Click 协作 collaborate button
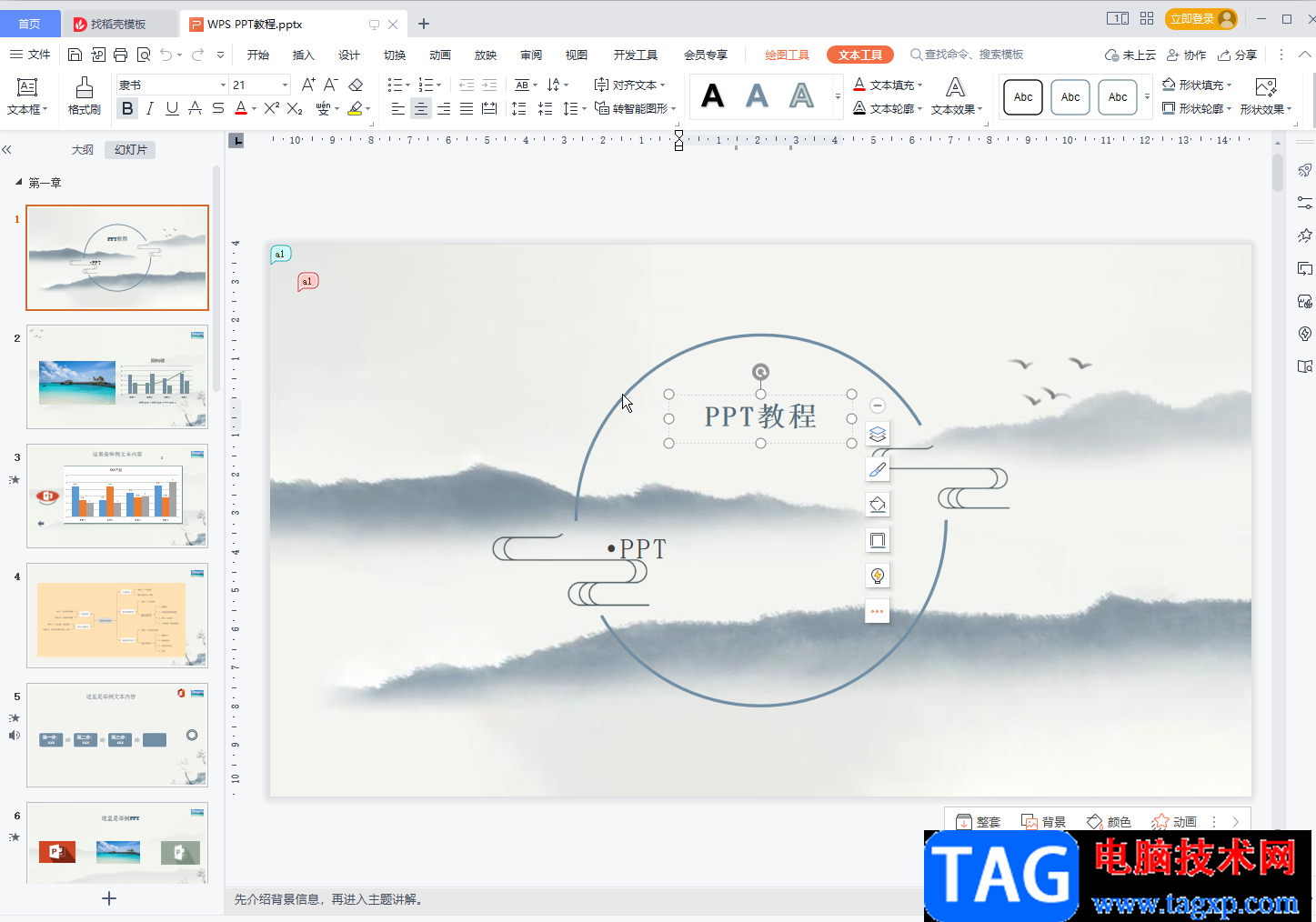The height and width of the screenshot is (922, 1316). (1187, 55)
